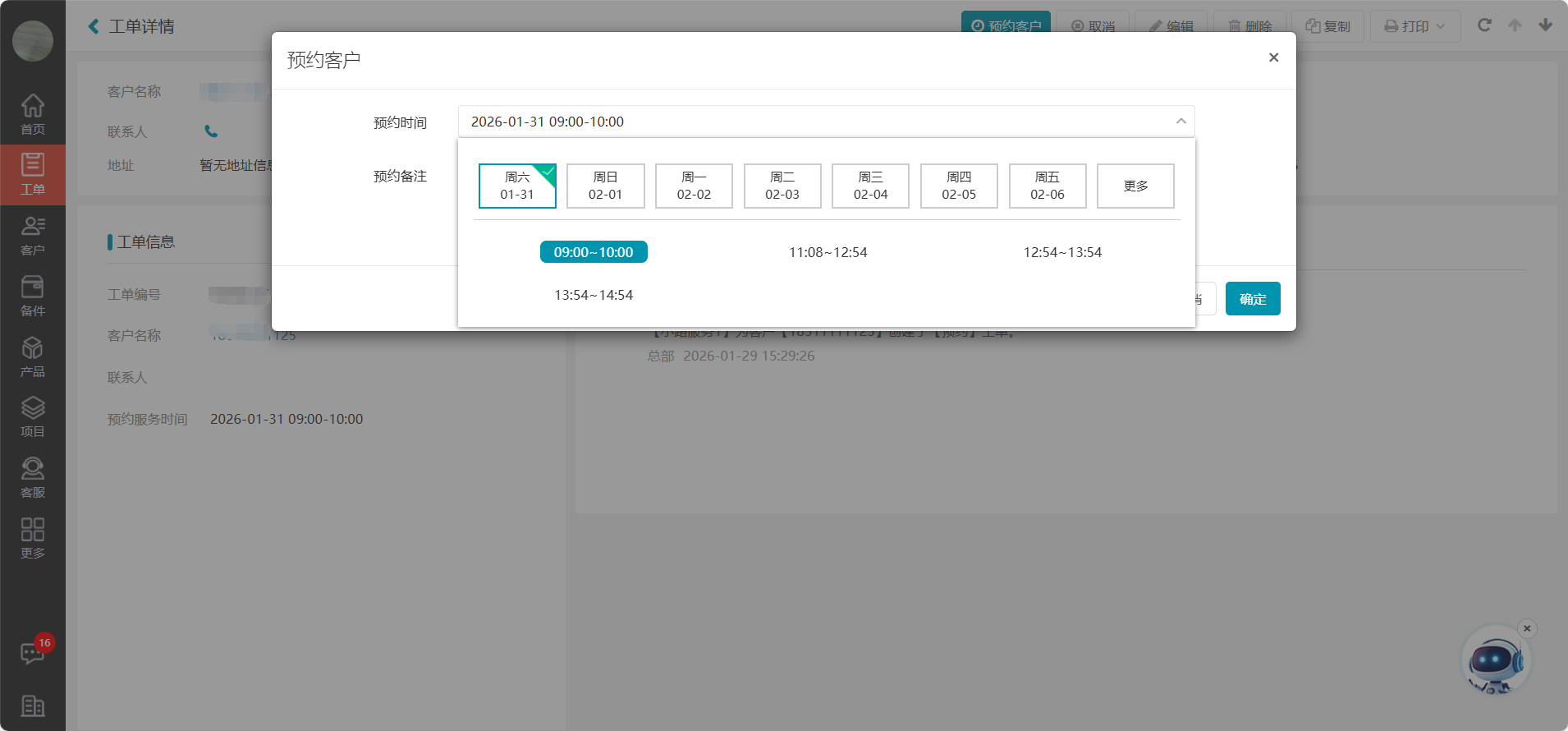Select the 周日 02-01 date option

click(605, 186)
